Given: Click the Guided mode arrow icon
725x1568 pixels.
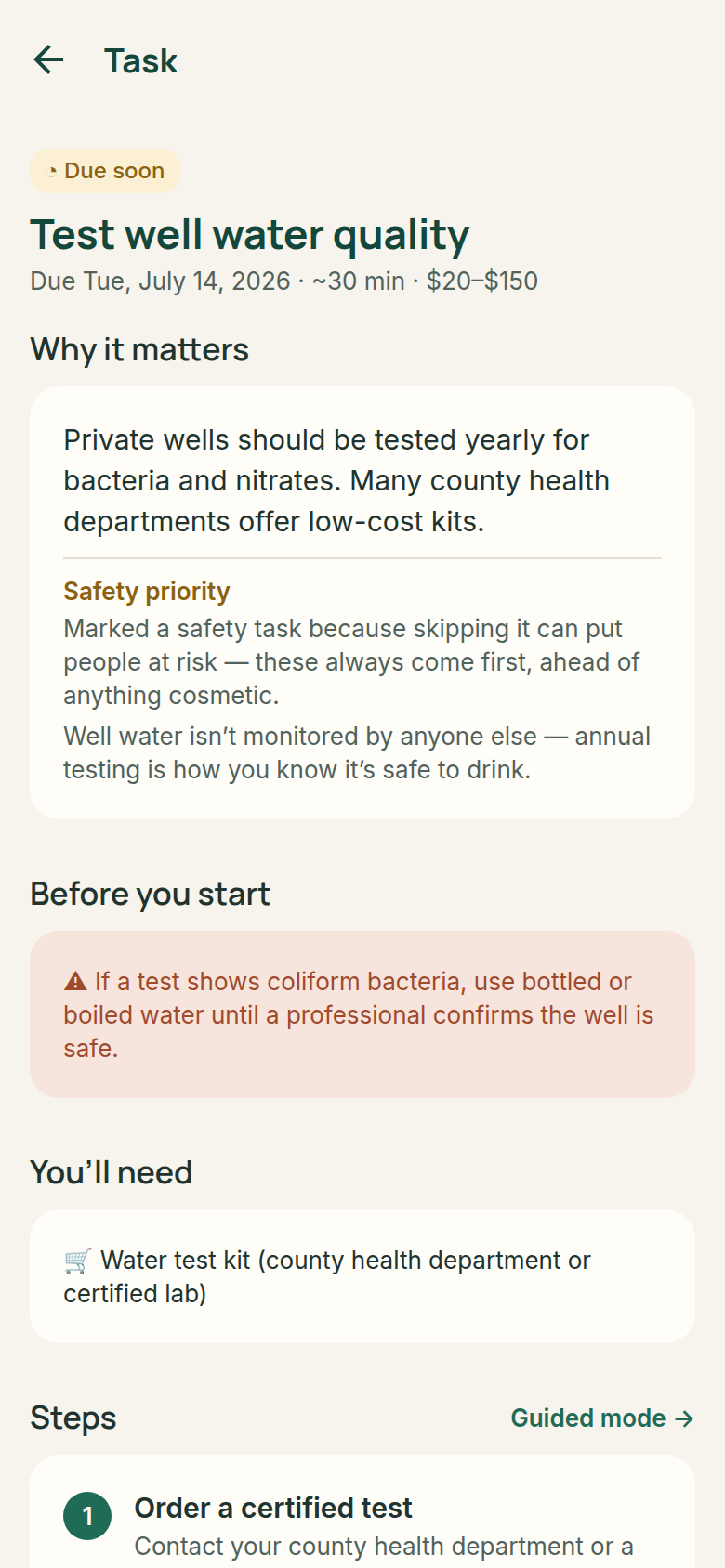Looking at the screenshot, I should [684, 1418].
